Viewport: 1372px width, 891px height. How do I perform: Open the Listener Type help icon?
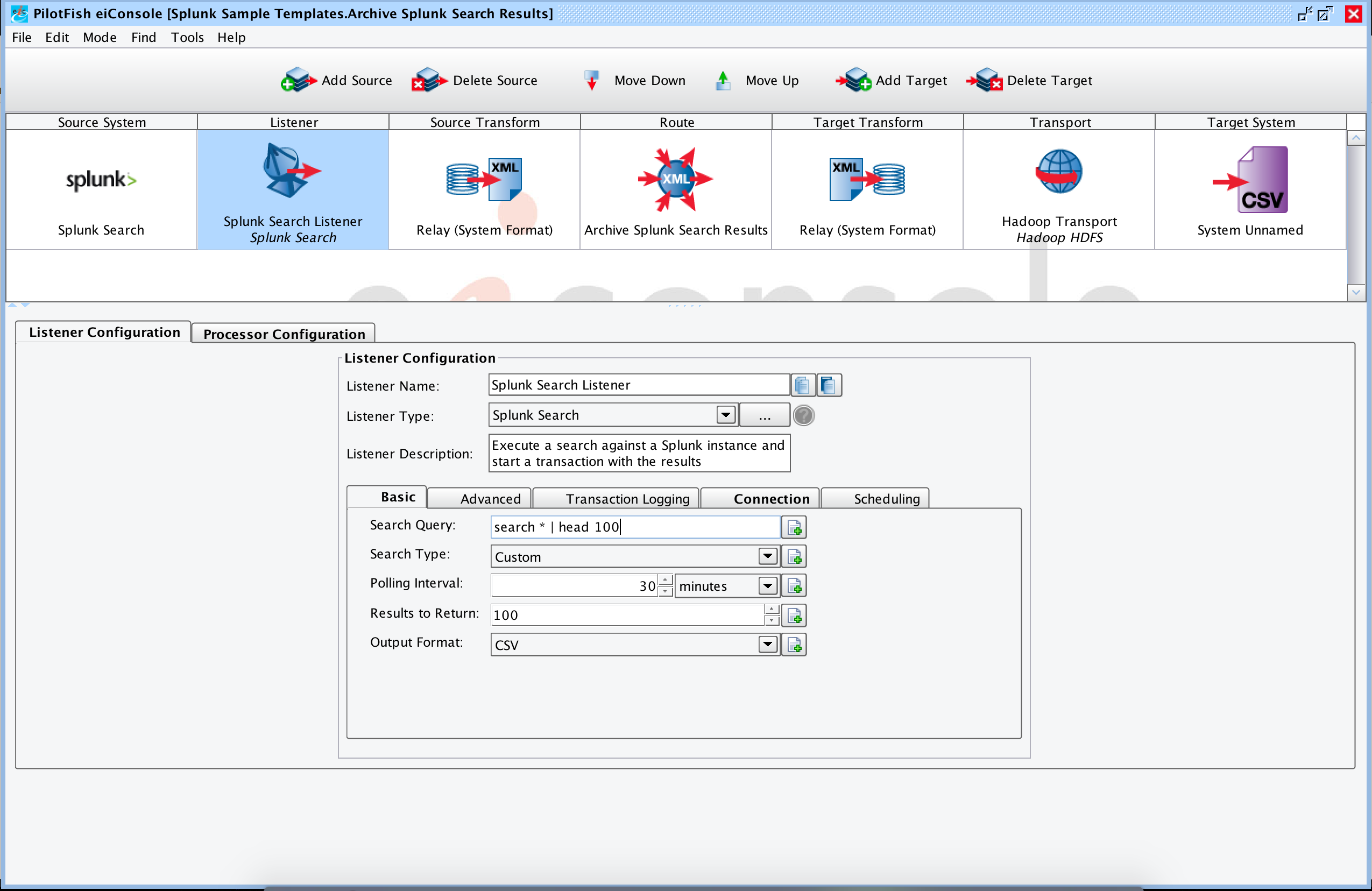point(804,415)
